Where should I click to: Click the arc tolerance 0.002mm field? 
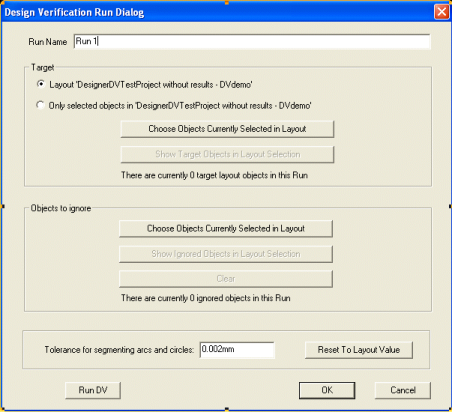(x=237, y=350)
